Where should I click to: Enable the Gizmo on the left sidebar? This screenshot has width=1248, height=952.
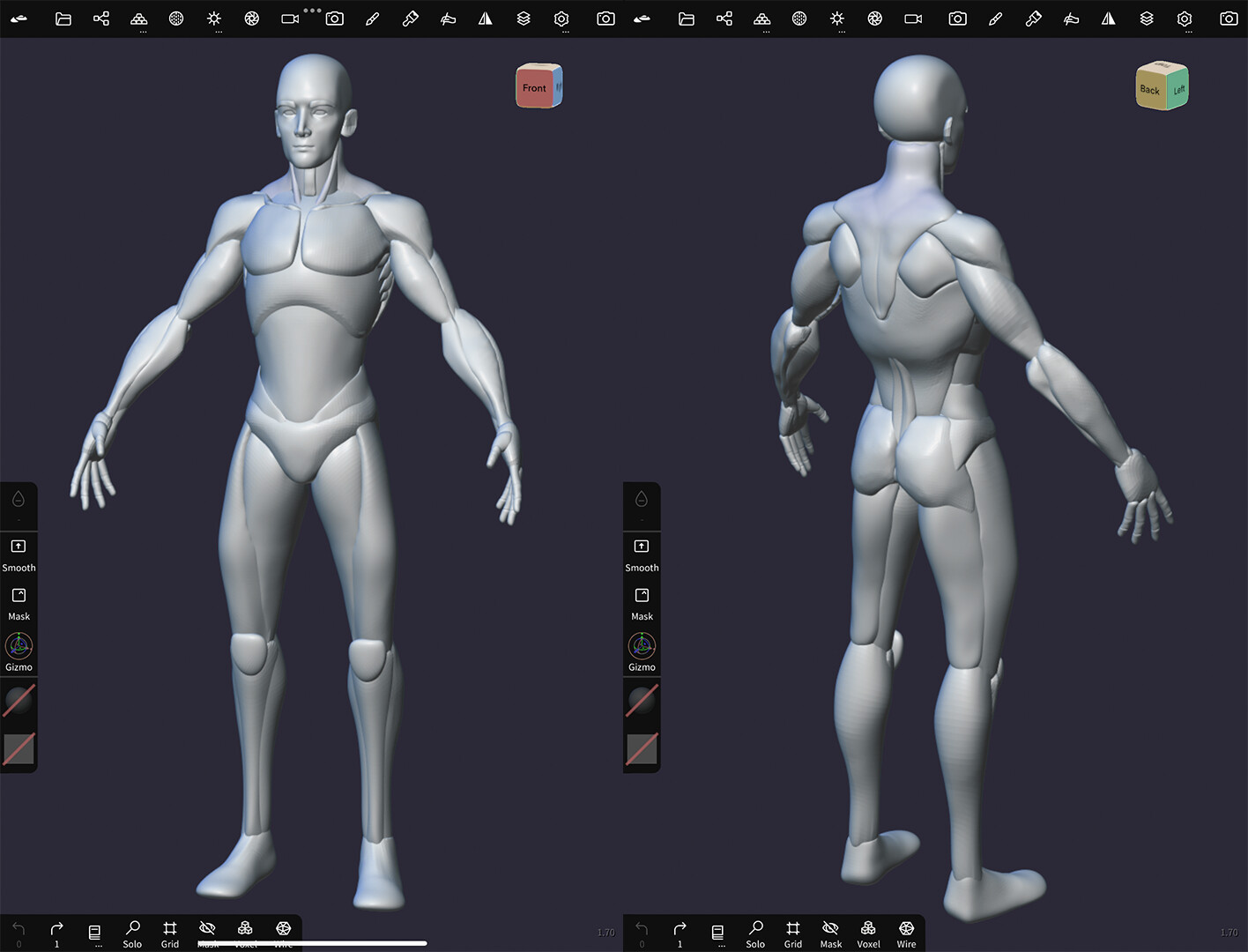click(19, 652)
